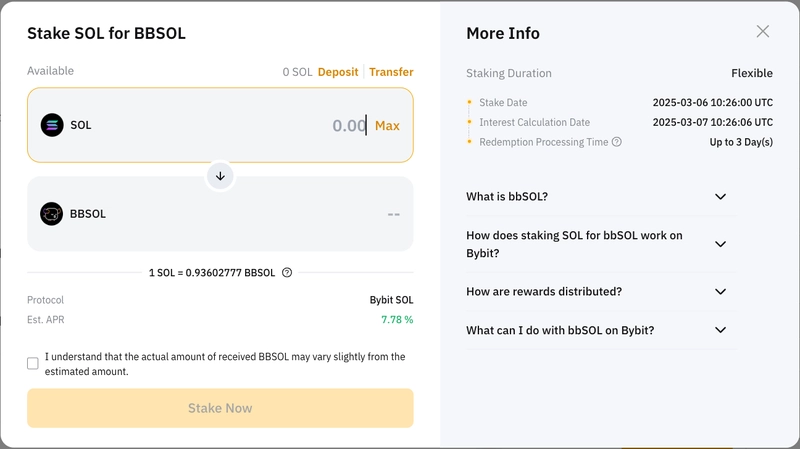The height and width of the screenshot is (449, 800).
Task: Click the SOL token icon
Action: (x=52, y=125)
